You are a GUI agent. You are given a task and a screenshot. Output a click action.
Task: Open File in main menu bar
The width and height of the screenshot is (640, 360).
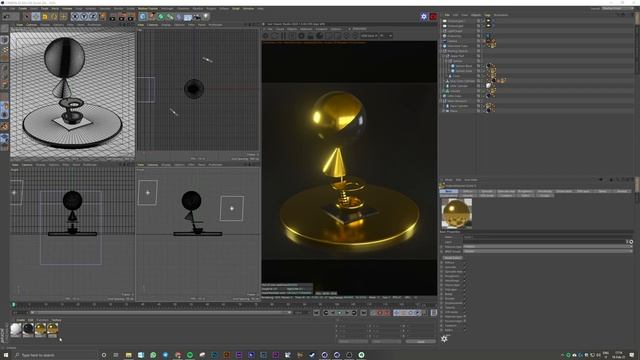click(4, 8)
